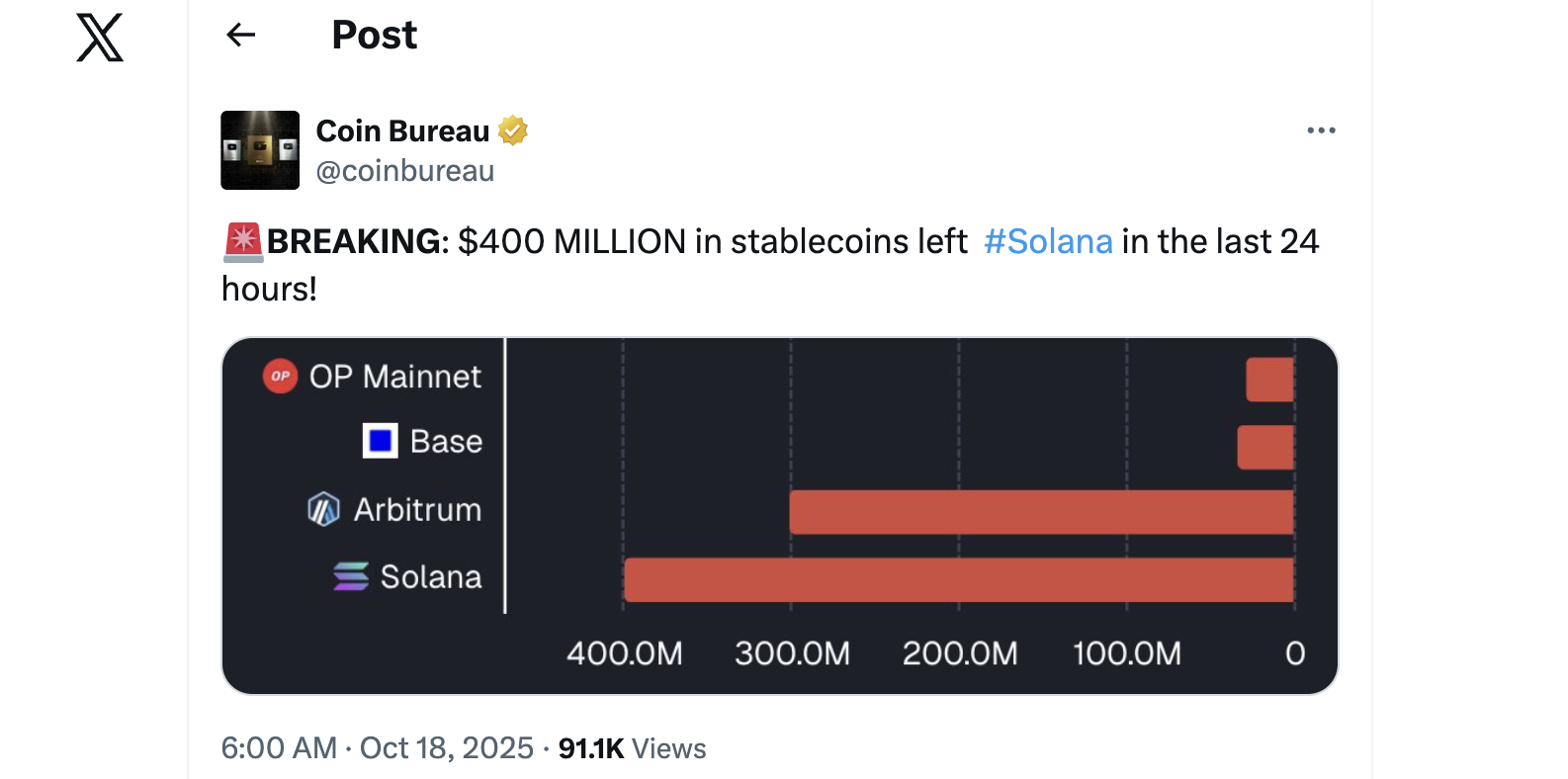
Task: Click the red siren emoji
Action: (x=243, y=241)
